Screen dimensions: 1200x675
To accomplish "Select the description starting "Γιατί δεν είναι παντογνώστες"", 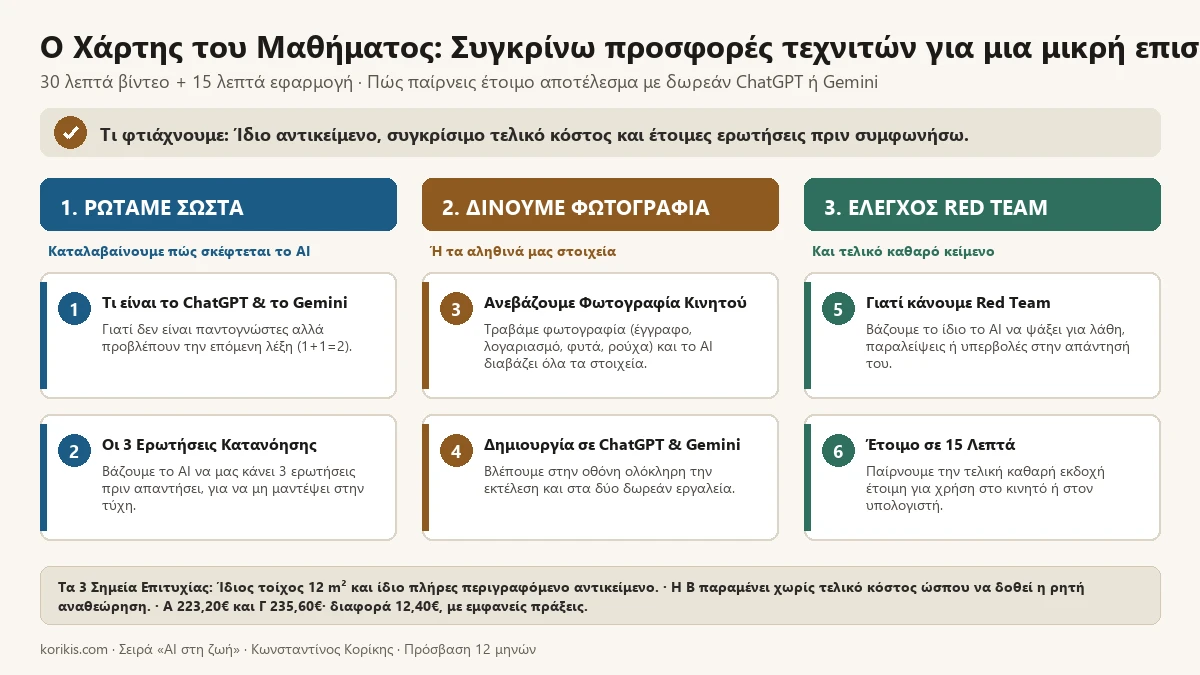I will [x=227, y=337].
